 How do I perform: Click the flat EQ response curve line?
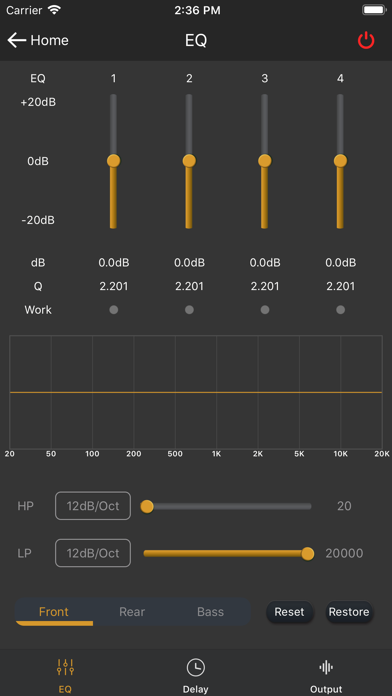point(196,392)
